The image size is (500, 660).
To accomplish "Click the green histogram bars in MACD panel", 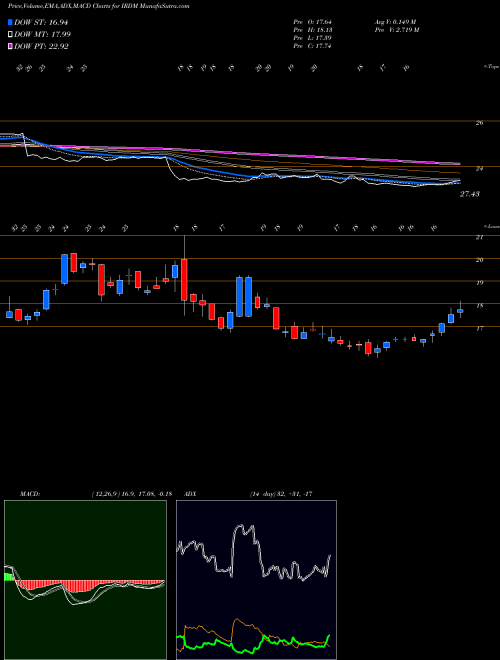I will [x=9, y=577].
